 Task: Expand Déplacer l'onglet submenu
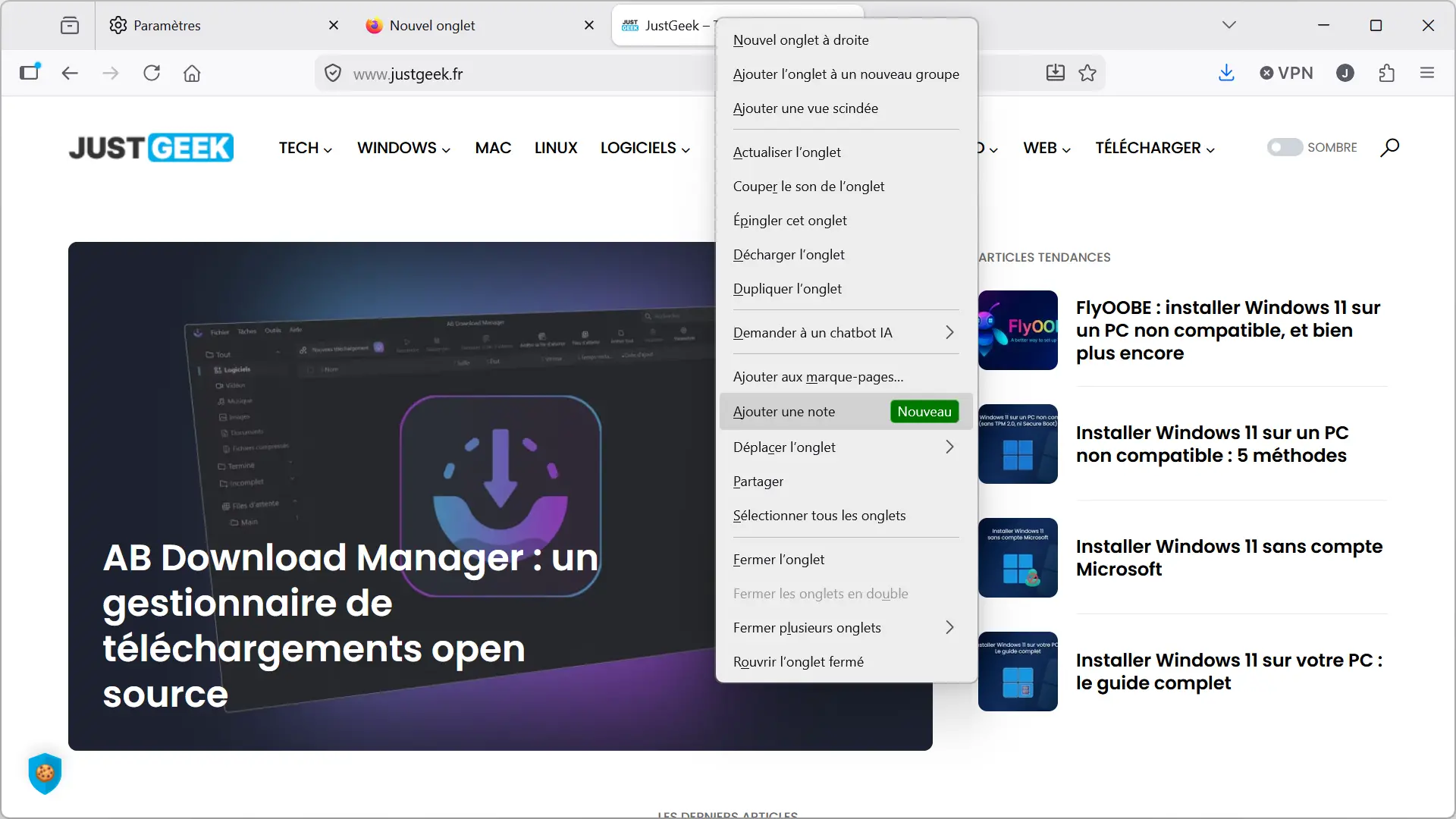(x=846, y=447)
